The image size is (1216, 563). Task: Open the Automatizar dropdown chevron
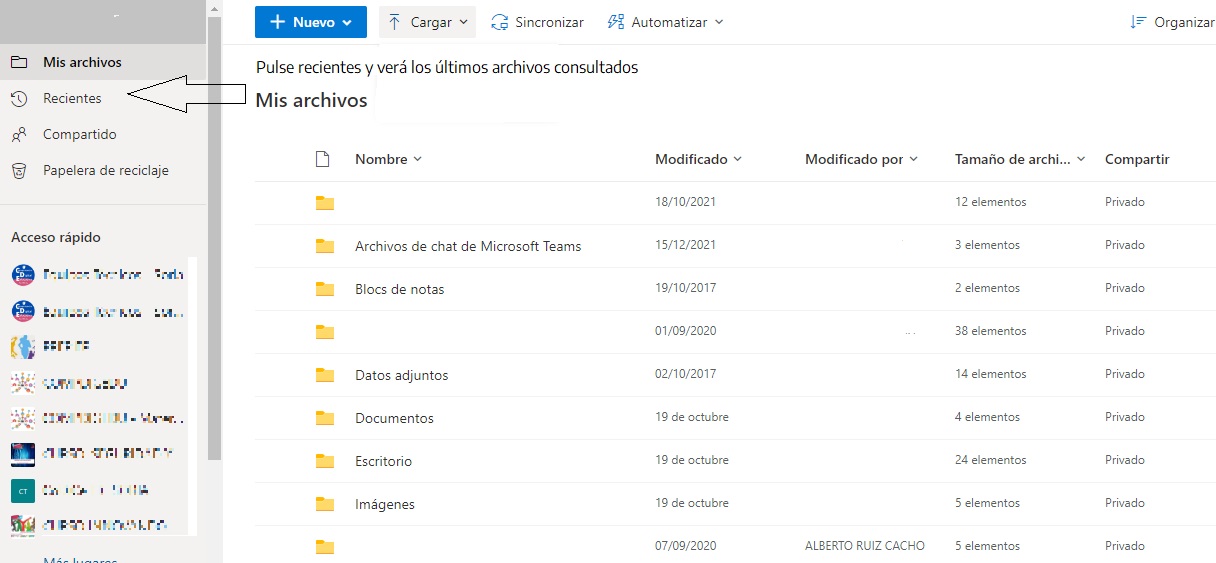tap(719, 22)
